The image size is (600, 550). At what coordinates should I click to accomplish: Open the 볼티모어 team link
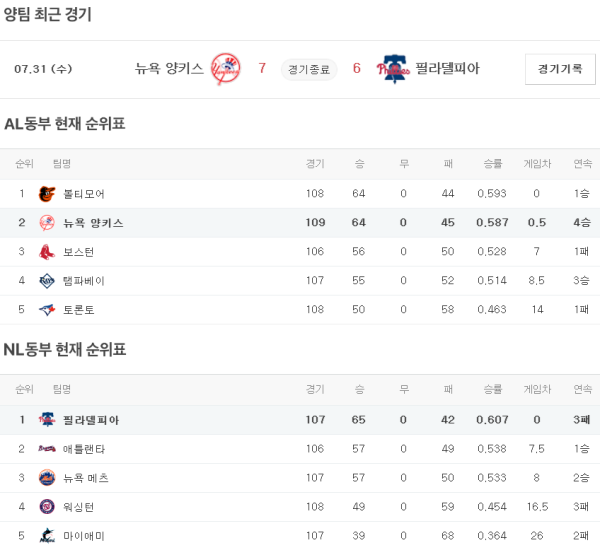click(x=84, y=194)
